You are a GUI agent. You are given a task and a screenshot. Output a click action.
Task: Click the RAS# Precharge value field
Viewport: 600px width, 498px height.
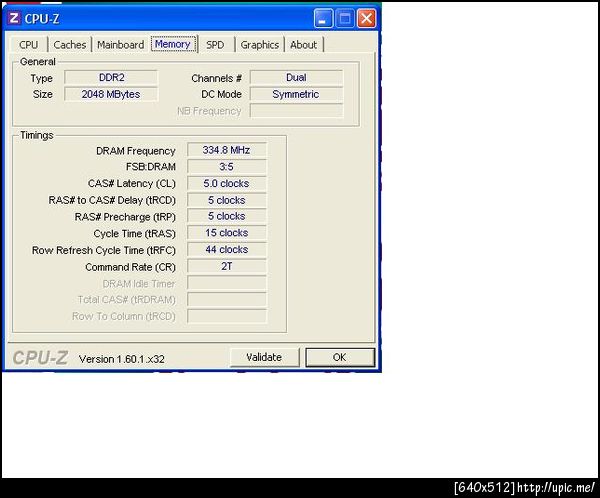point(227,216)
